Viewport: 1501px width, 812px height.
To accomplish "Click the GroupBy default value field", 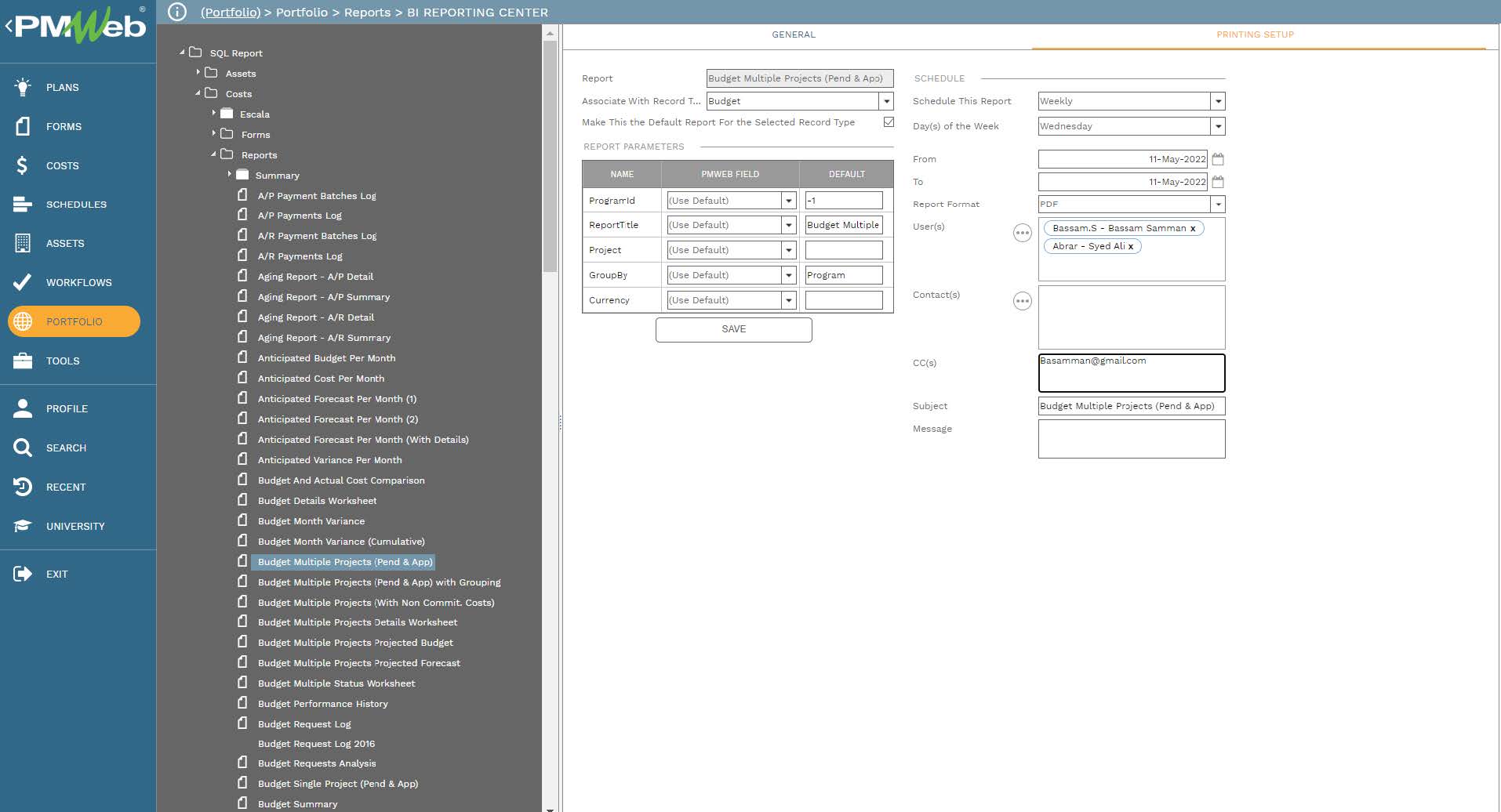I will tap(844, 275).
